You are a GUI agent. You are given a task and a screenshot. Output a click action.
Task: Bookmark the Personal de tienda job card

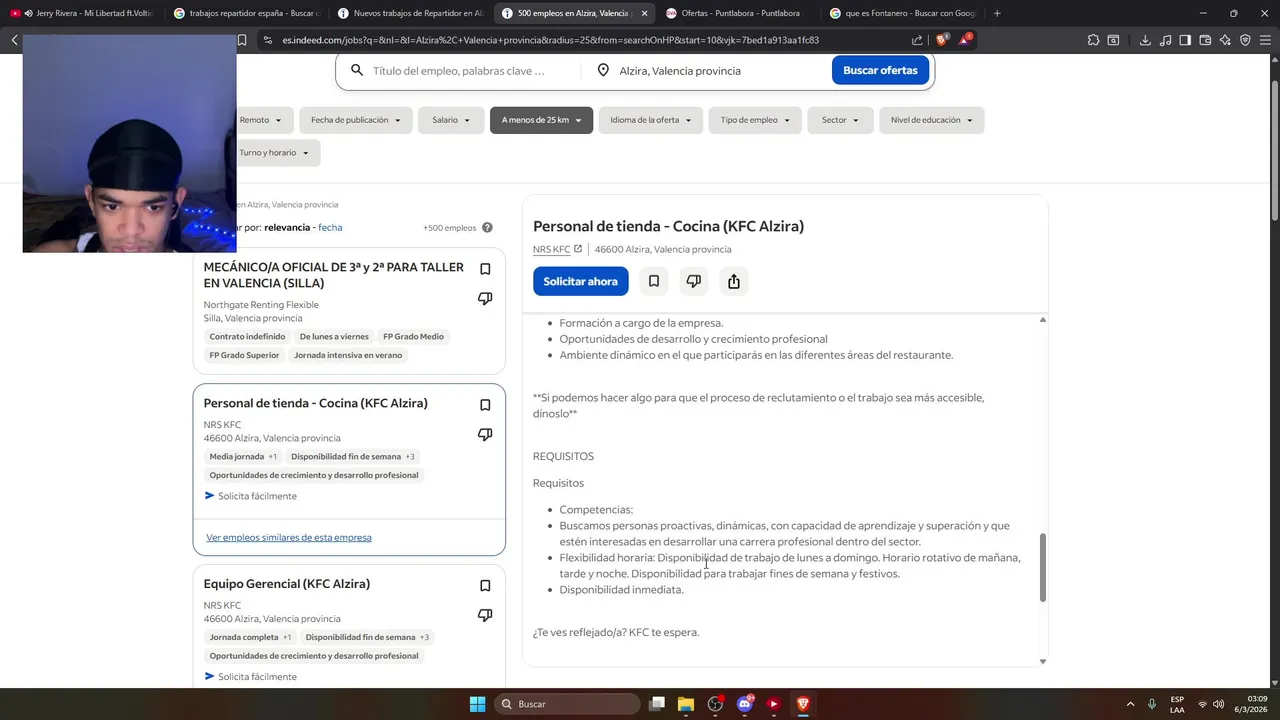point(485,405)
